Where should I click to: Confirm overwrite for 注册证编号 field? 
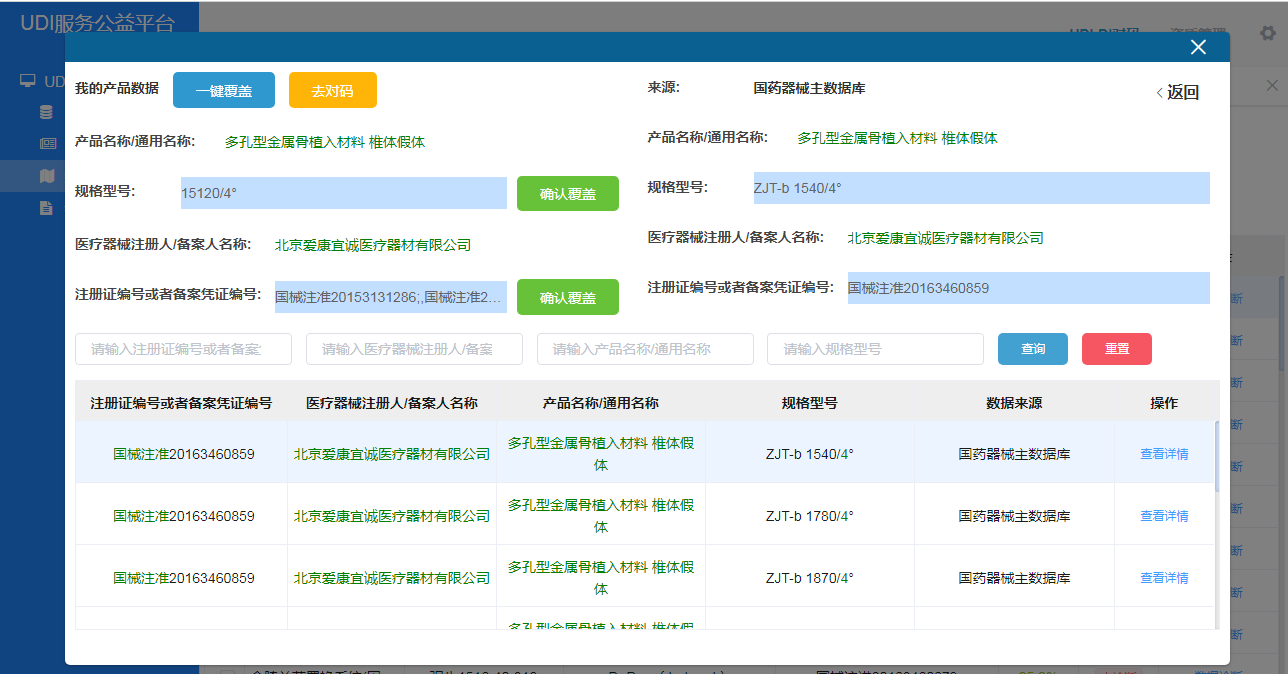pyautogui.click(x=567, y=297)
